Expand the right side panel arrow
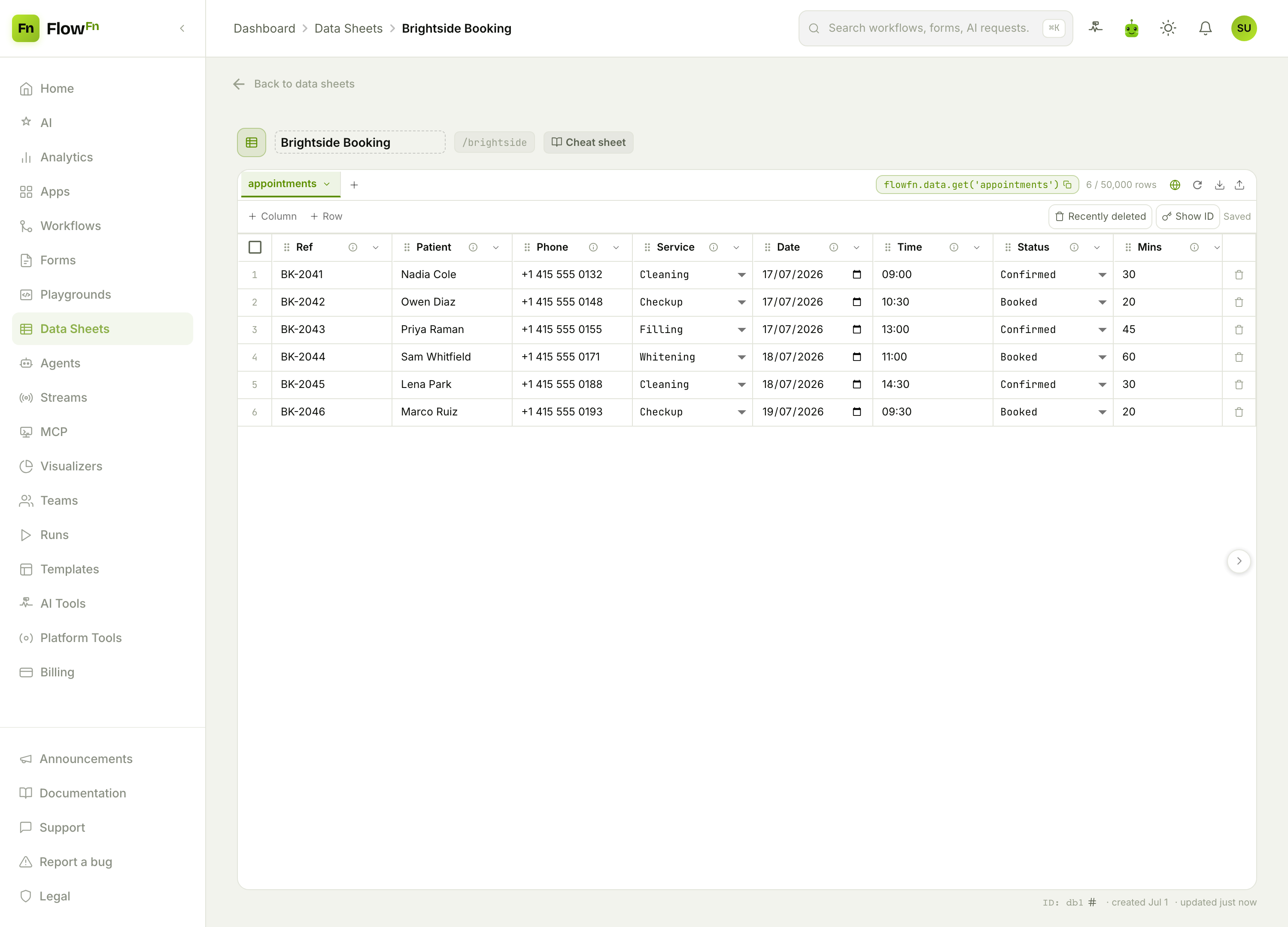Viewport: 1288px width, 927px height. point(1239,561)
